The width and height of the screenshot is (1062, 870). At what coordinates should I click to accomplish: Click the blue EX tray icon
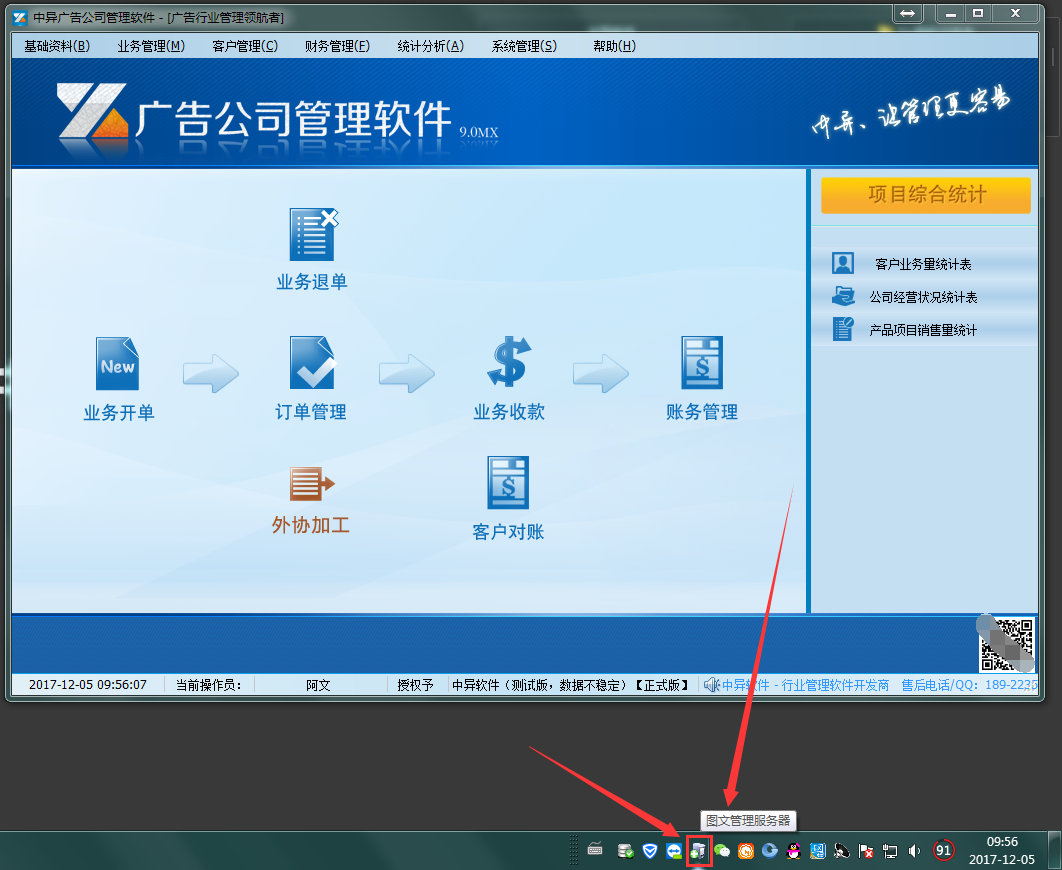(x=817, y=850)
